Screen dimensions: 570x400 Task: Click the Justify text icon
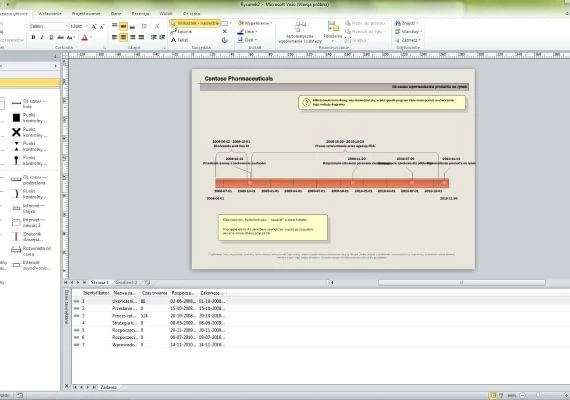(x=141, y=37)
